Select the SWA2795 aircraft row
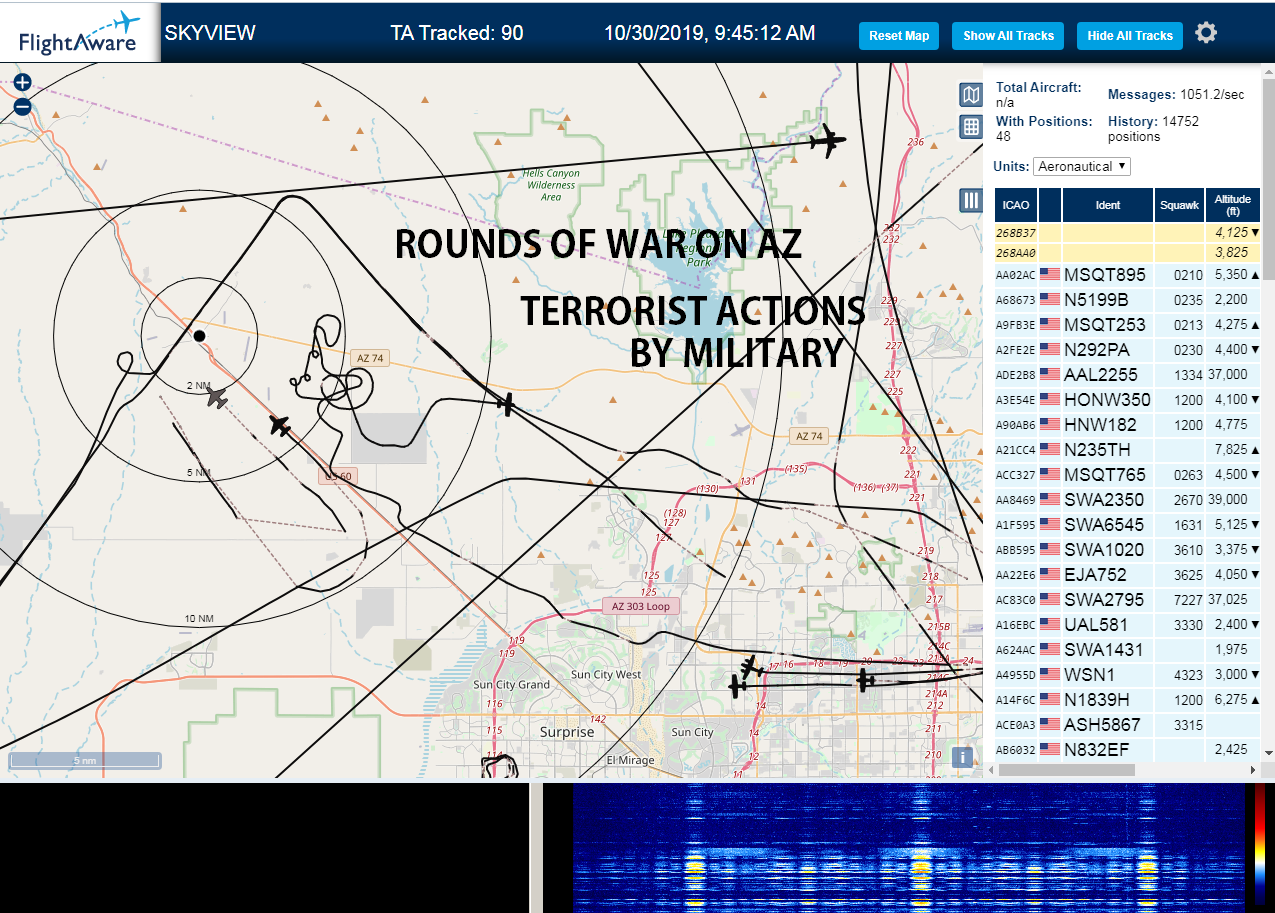The width and height of the screenshot is (1275, 913). [1128, 600]
